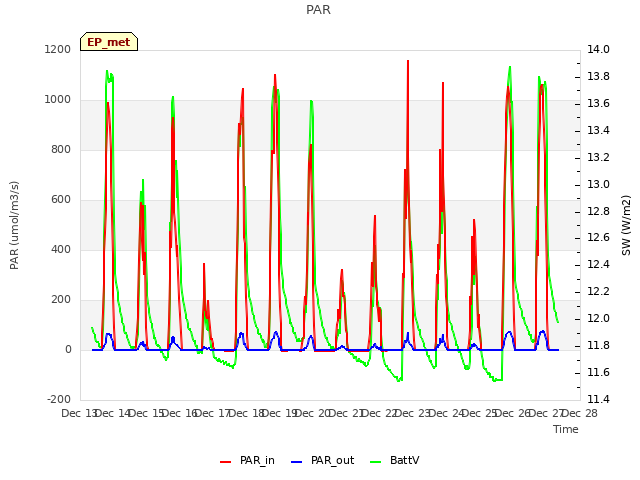Click the 400 left axis tick label
This screenshot has height=480, width=640.
(61, 249)
